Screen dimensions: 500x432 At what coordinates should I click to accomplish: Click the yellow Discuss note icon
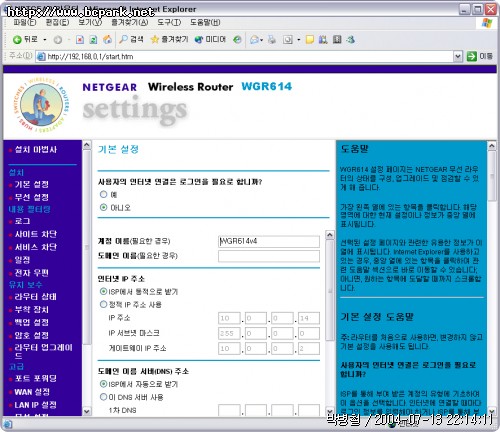pos(310,40)
